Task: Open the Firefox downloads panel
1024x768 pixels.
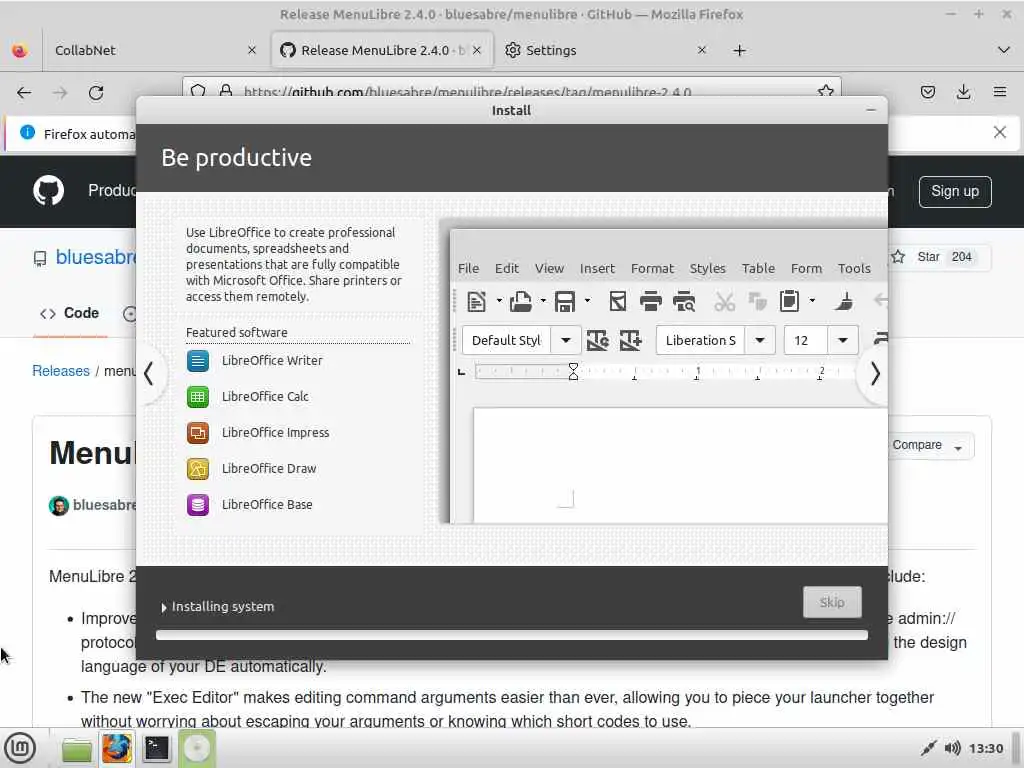Action: tap(963, 92)
